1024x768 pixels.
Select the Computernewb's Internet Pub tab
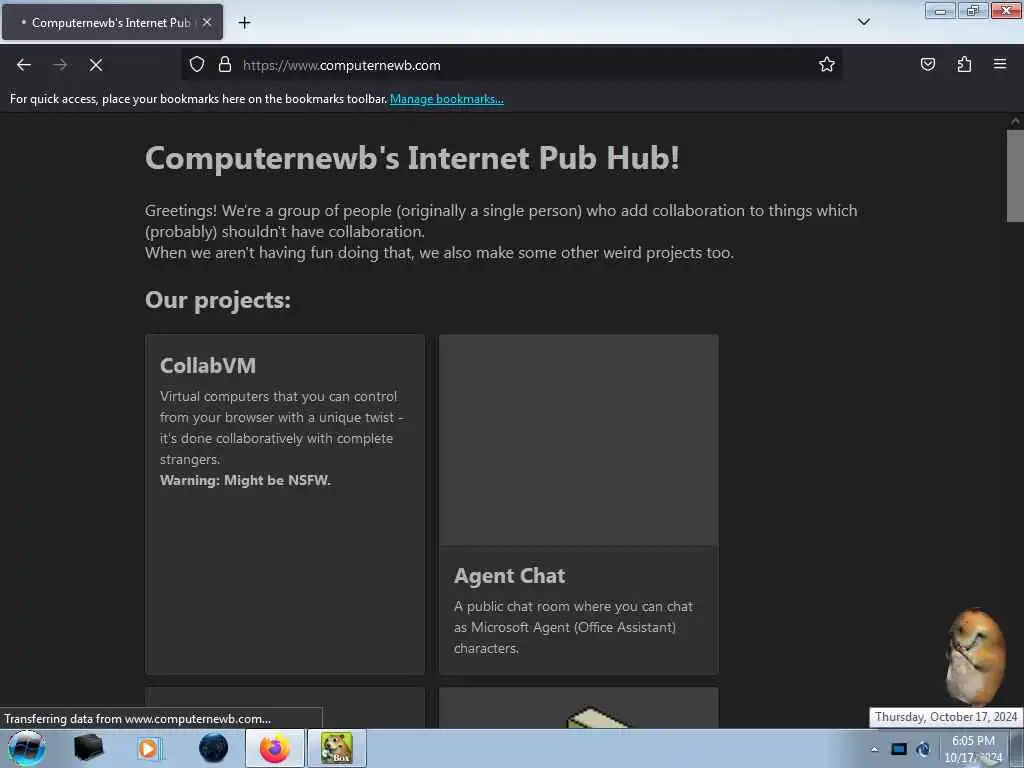(112, 23)
